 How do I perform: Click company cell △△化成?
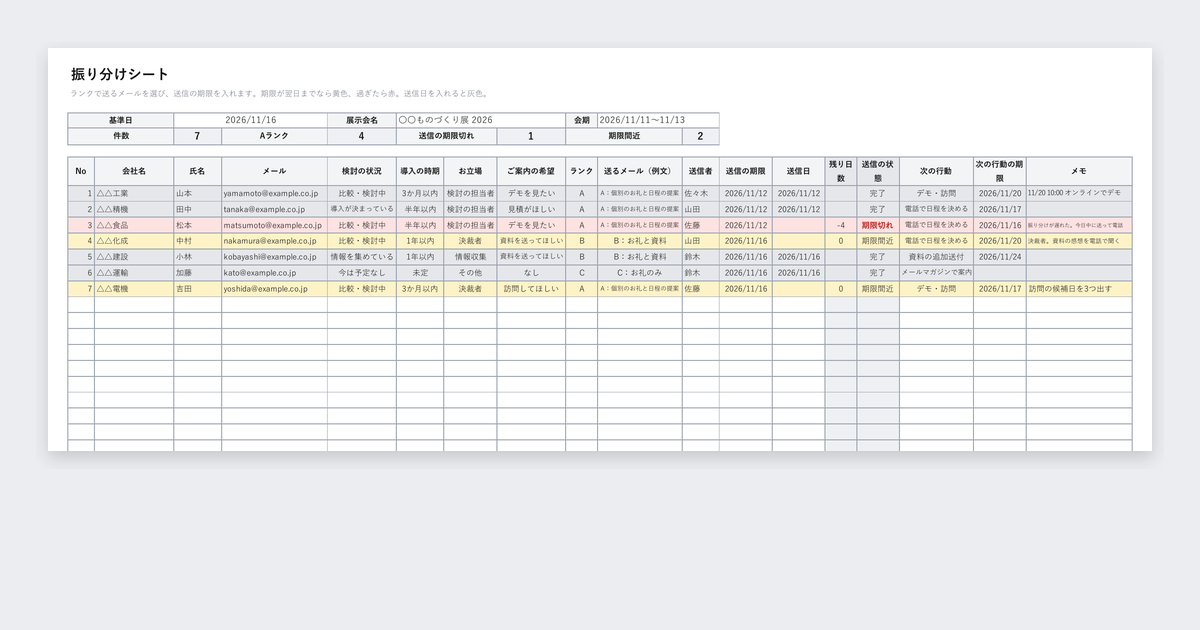(134, 241)
